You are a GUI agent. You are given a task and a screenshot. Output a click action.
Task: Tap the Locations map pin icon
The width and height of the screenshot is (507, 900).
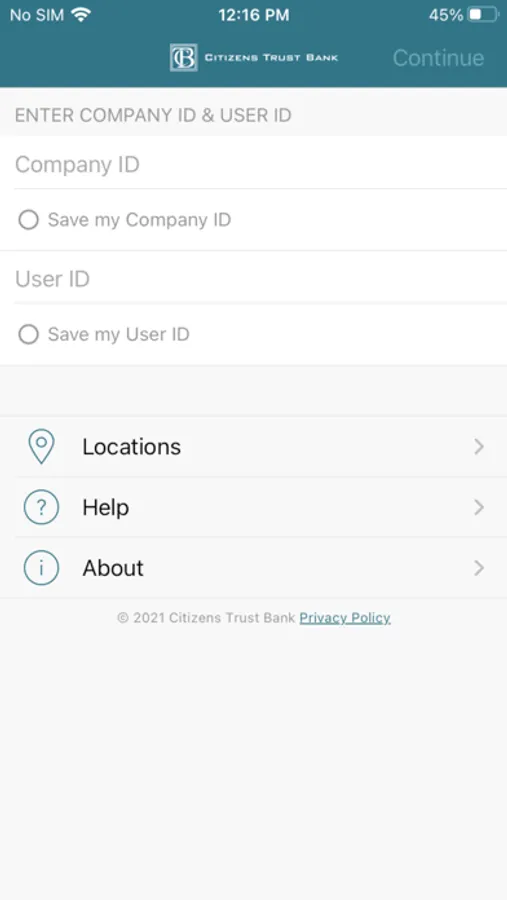point(41,447)
